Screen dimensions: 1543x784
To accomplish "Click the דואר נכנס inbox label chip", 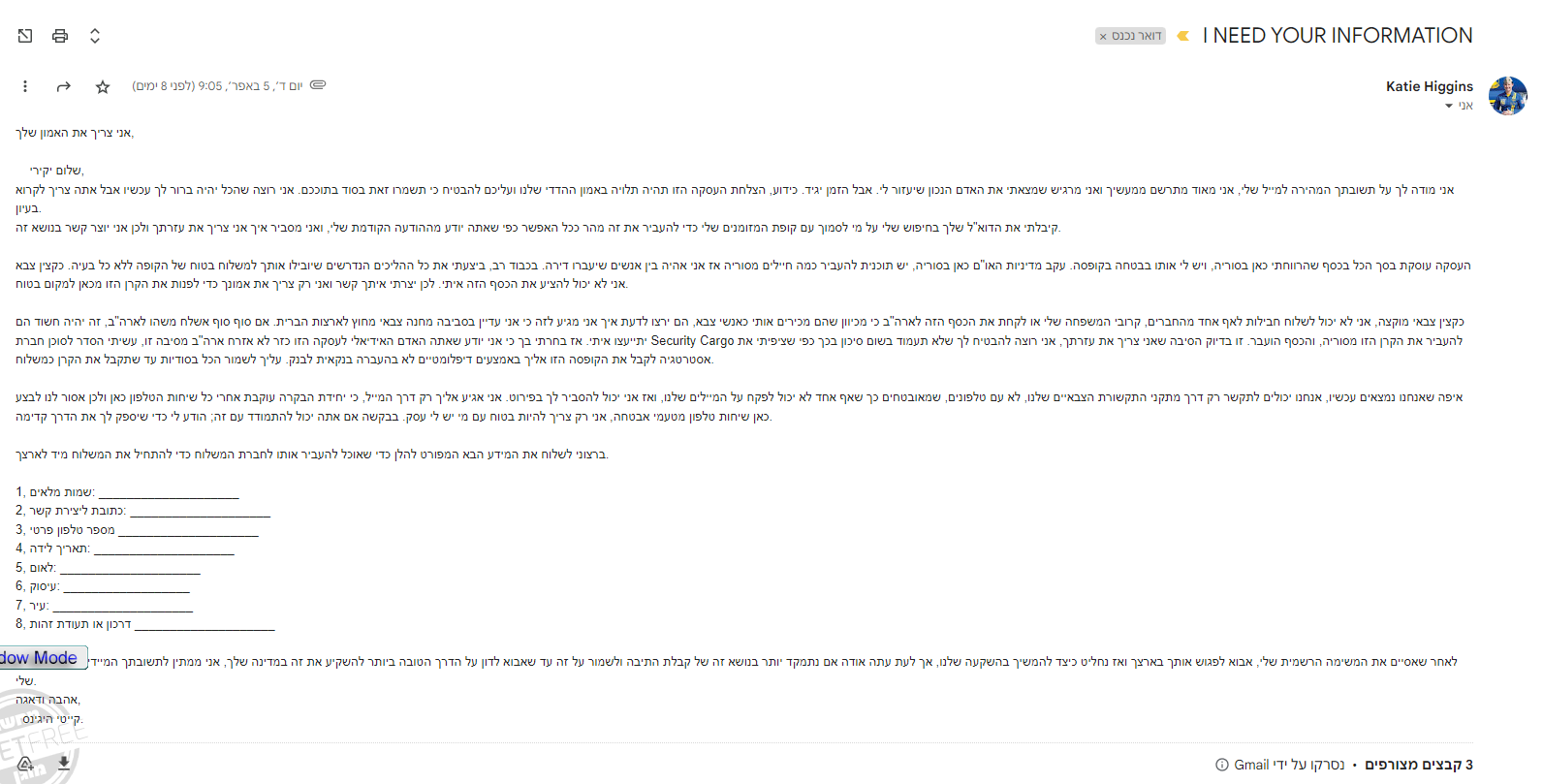I will 1137,36.
